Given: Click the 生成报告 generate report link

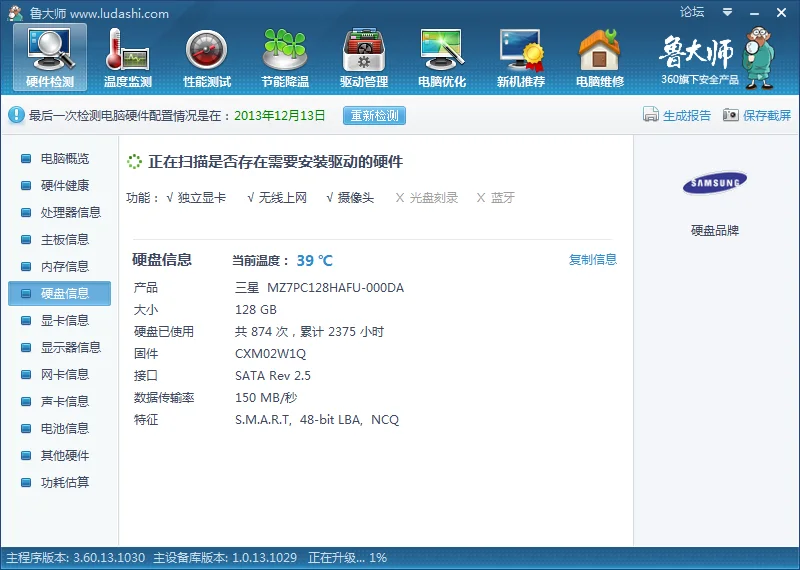Looking at the screenshot, I should tap(686, 115).
